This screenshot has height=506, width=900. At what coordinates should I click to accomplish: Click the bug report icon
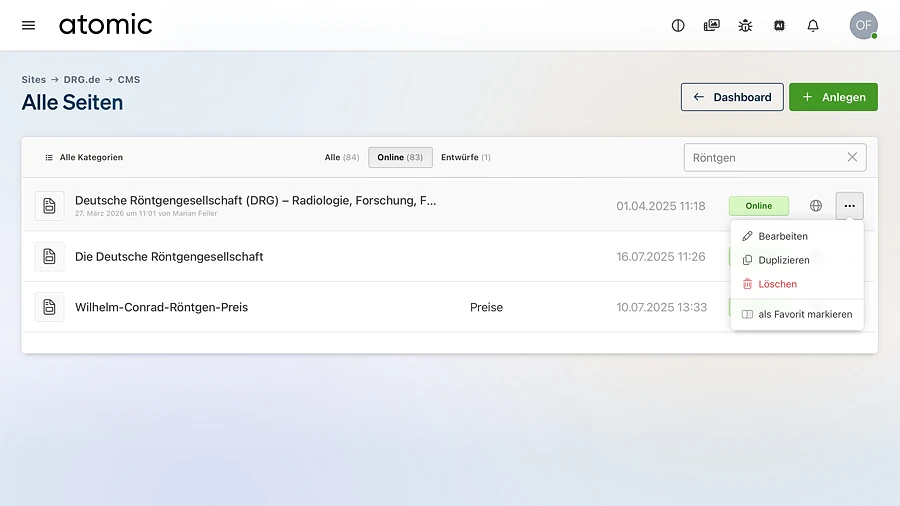tap(745, 25)
